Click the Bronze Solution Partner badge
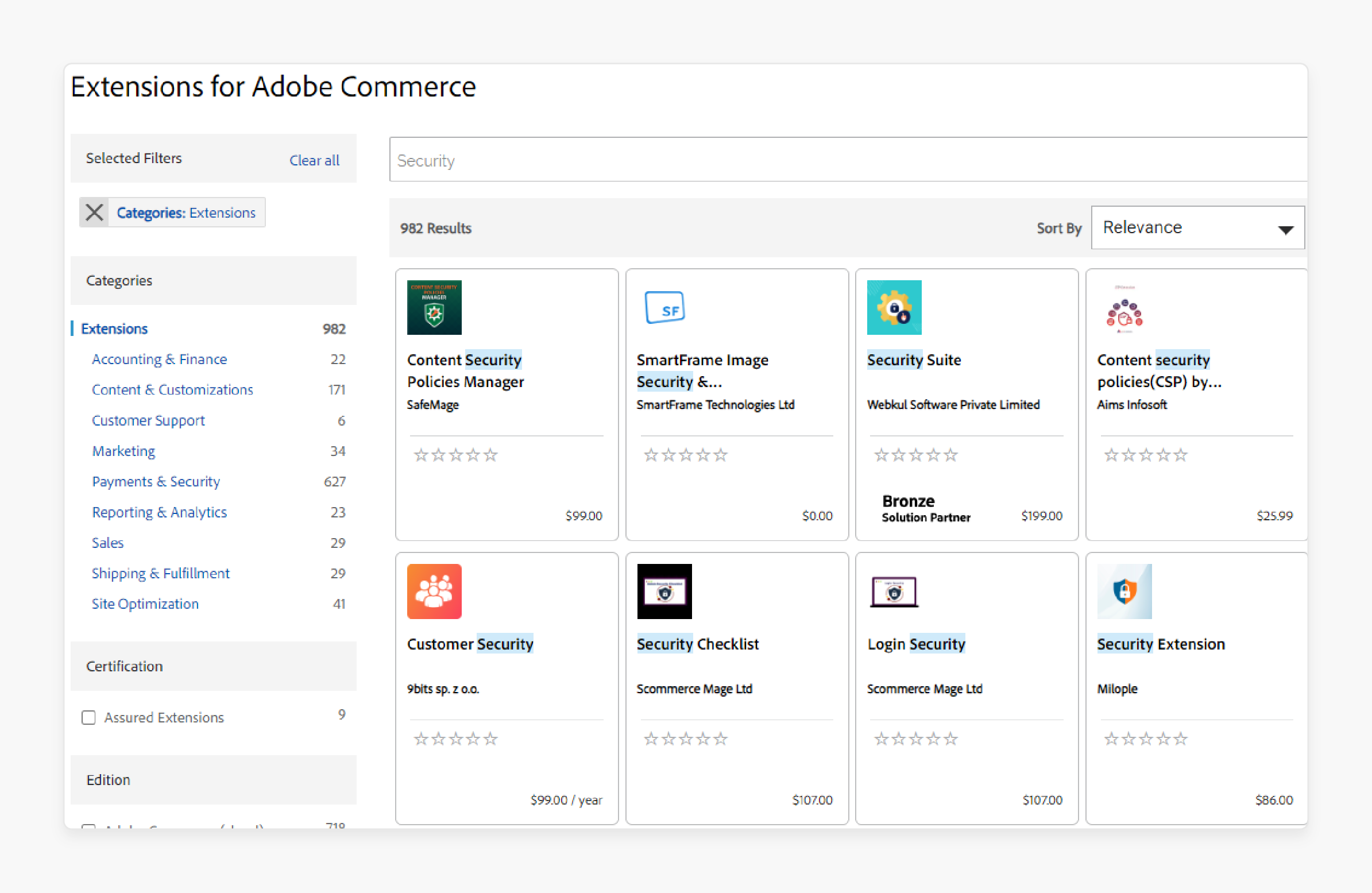 926,508
